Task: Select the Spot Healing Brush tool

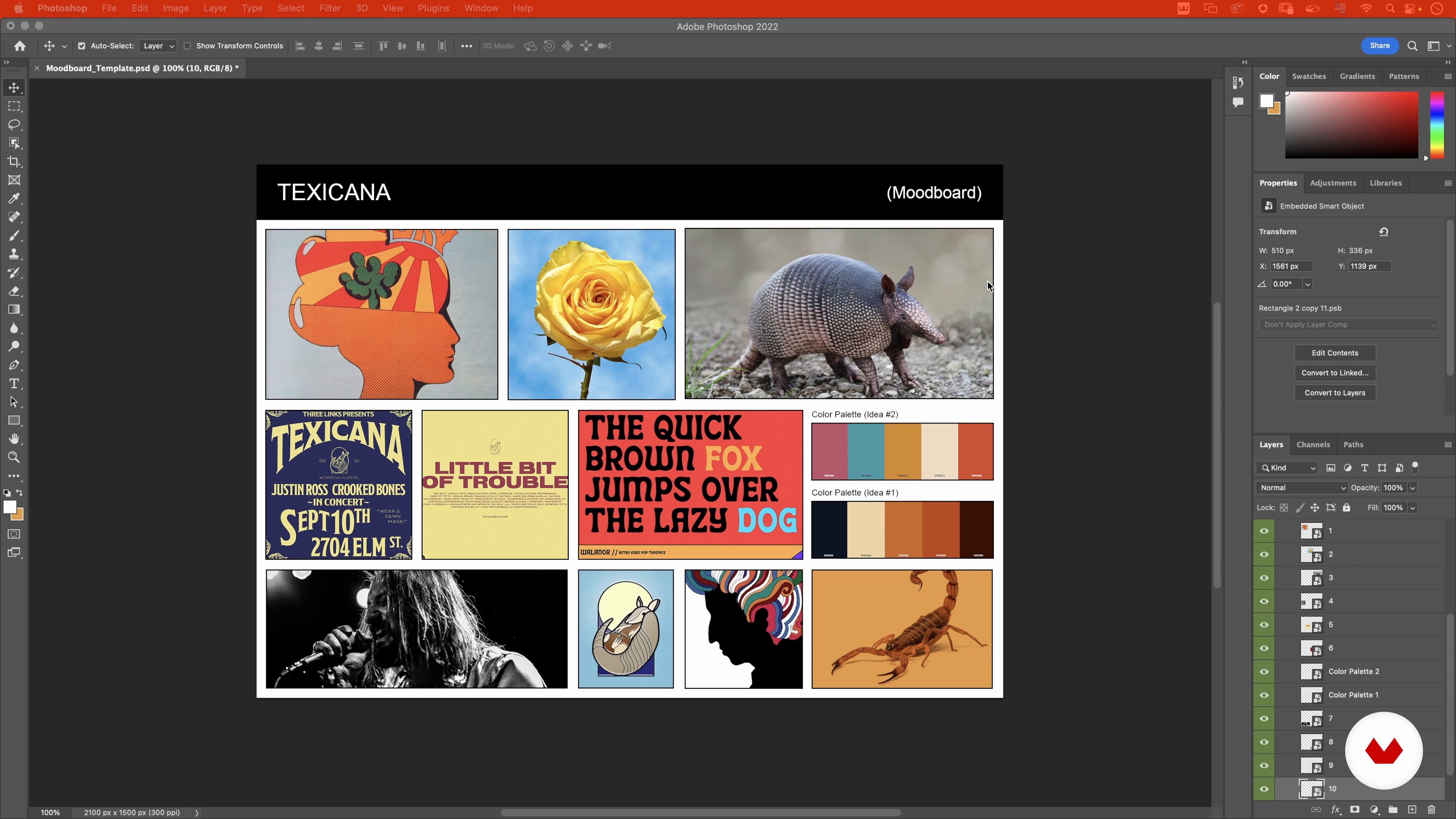Action: (14, 217)
